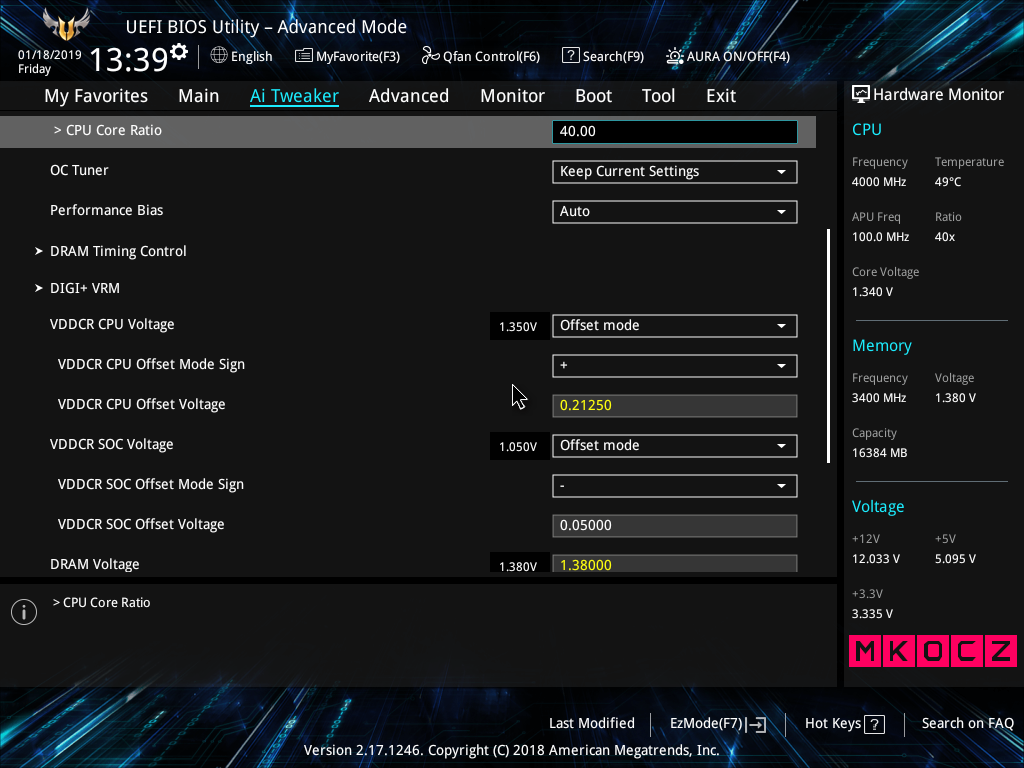The width and height of the screenshot is (1024, 768).
Task: Click memory capacity 16384 MB value
Action: click(879, 453)
